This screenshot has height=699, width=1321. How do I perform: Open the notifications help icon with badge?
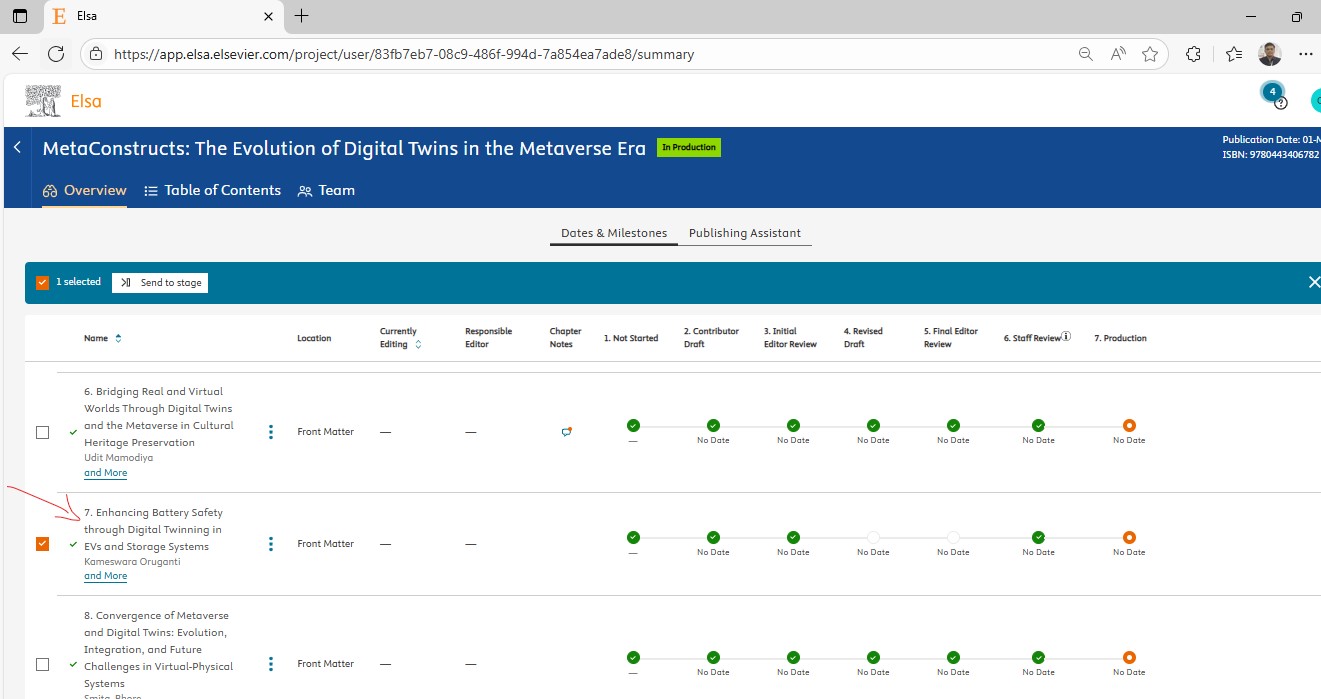click(1274, 95)
